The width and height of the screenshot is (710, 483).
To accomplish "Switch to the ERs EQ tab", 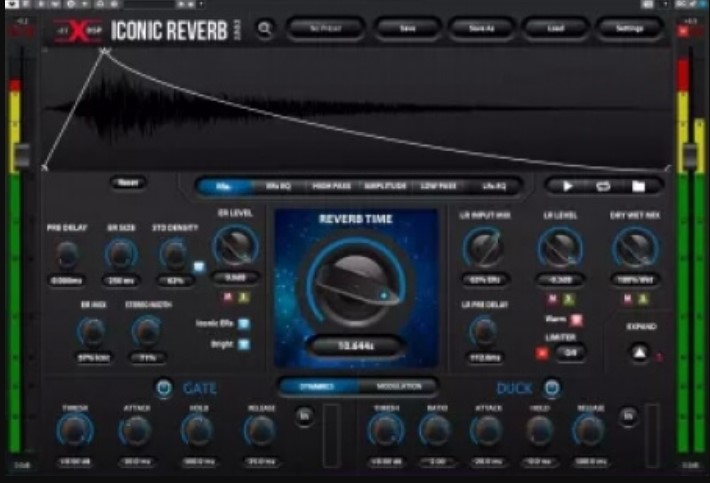I will coord(278,186).
